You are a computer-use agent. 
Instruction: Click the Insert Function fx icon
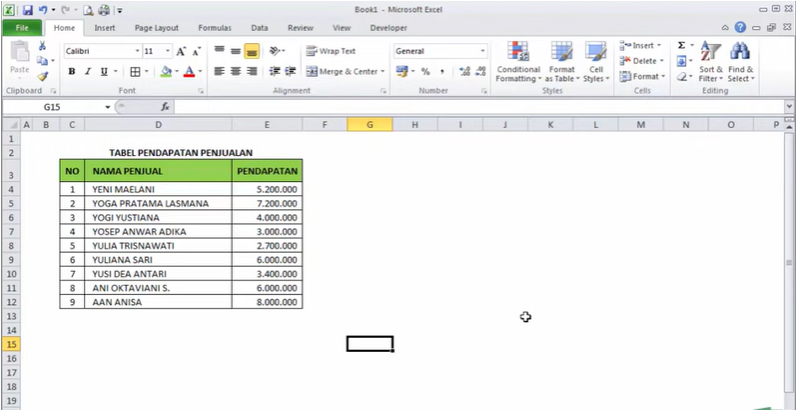tap(165, 106)
